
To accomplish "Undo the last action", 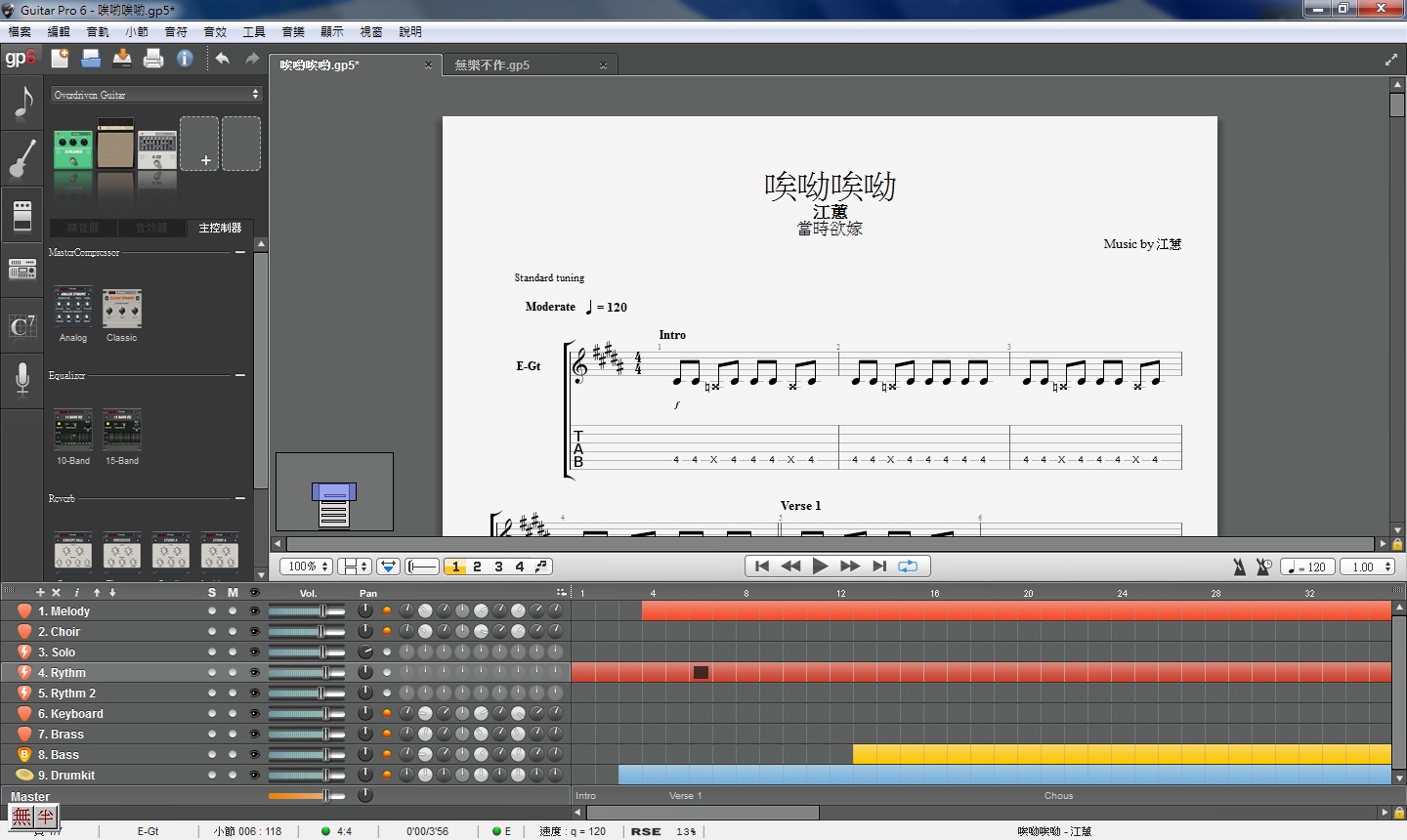I will pyautogui.click(x=223, y=59).
